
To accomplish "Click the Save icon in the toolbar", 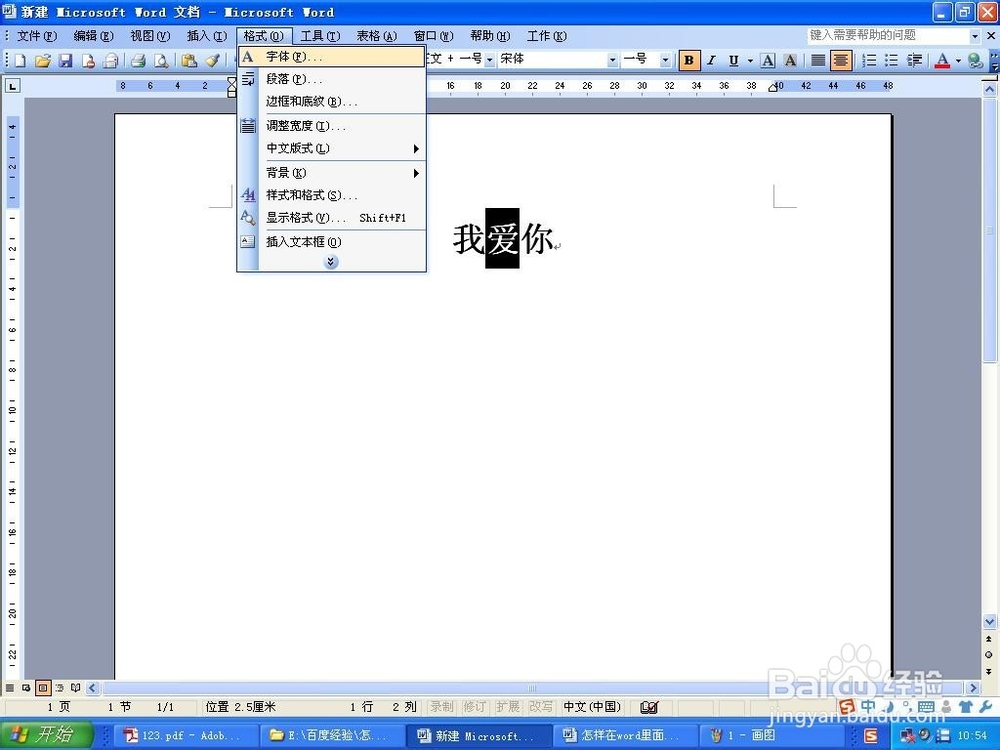I will click(x=66, y=60).
